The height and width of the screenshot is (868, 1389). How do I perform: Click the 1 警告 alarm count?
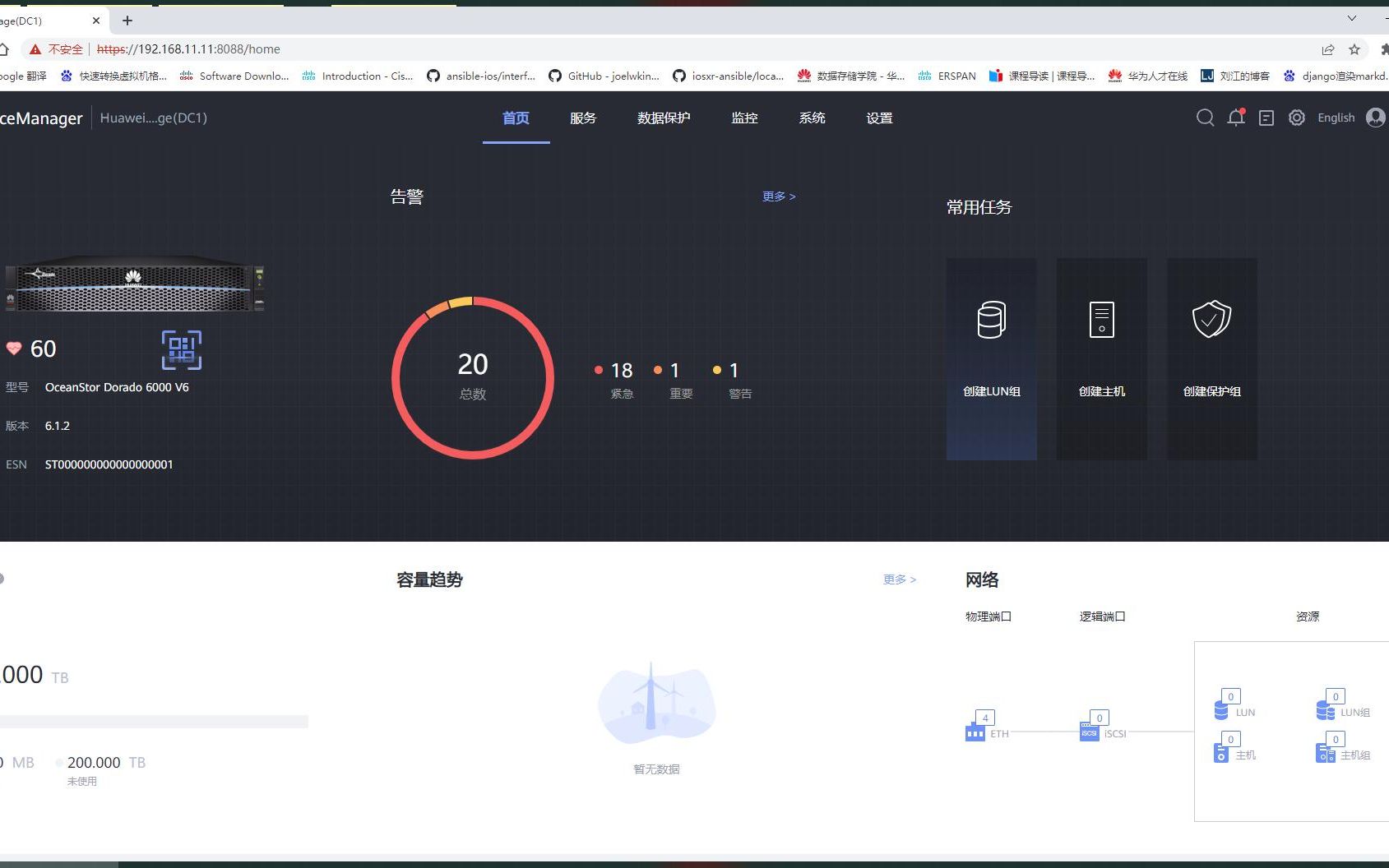(733, 381)
